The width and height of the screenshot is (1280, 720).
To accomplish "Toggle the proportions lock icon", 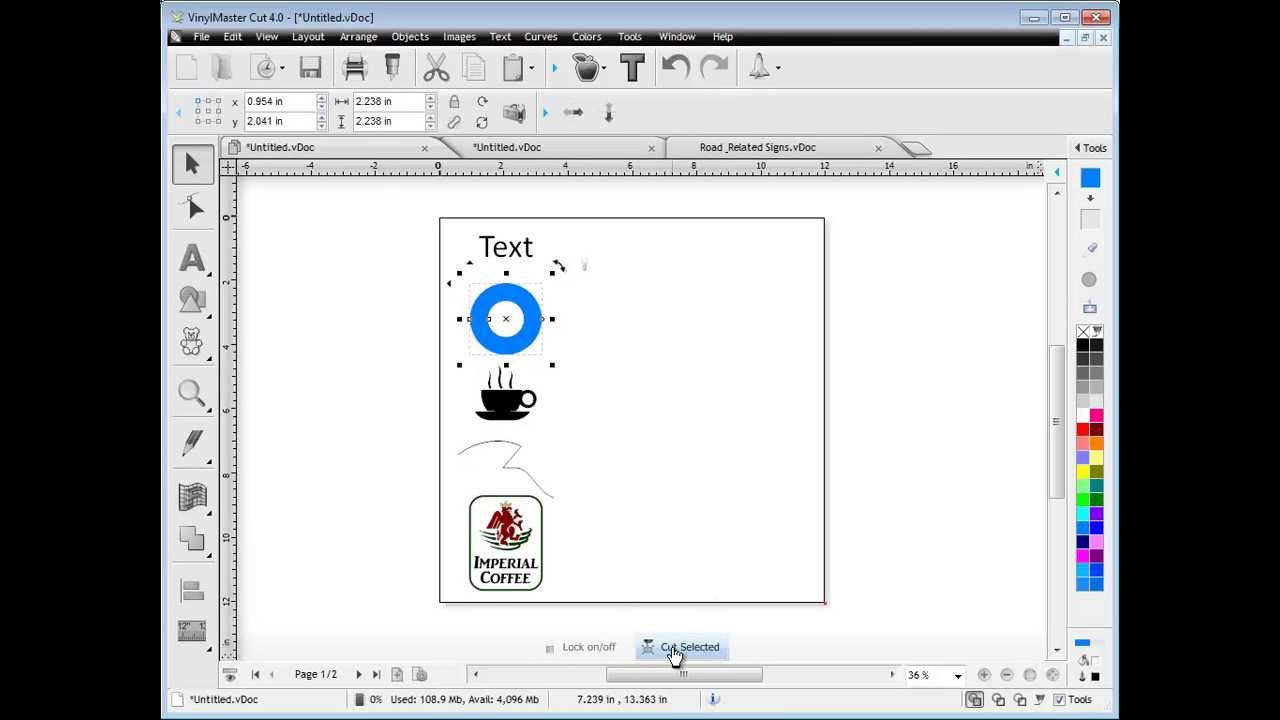I will (x=454, y=101).
